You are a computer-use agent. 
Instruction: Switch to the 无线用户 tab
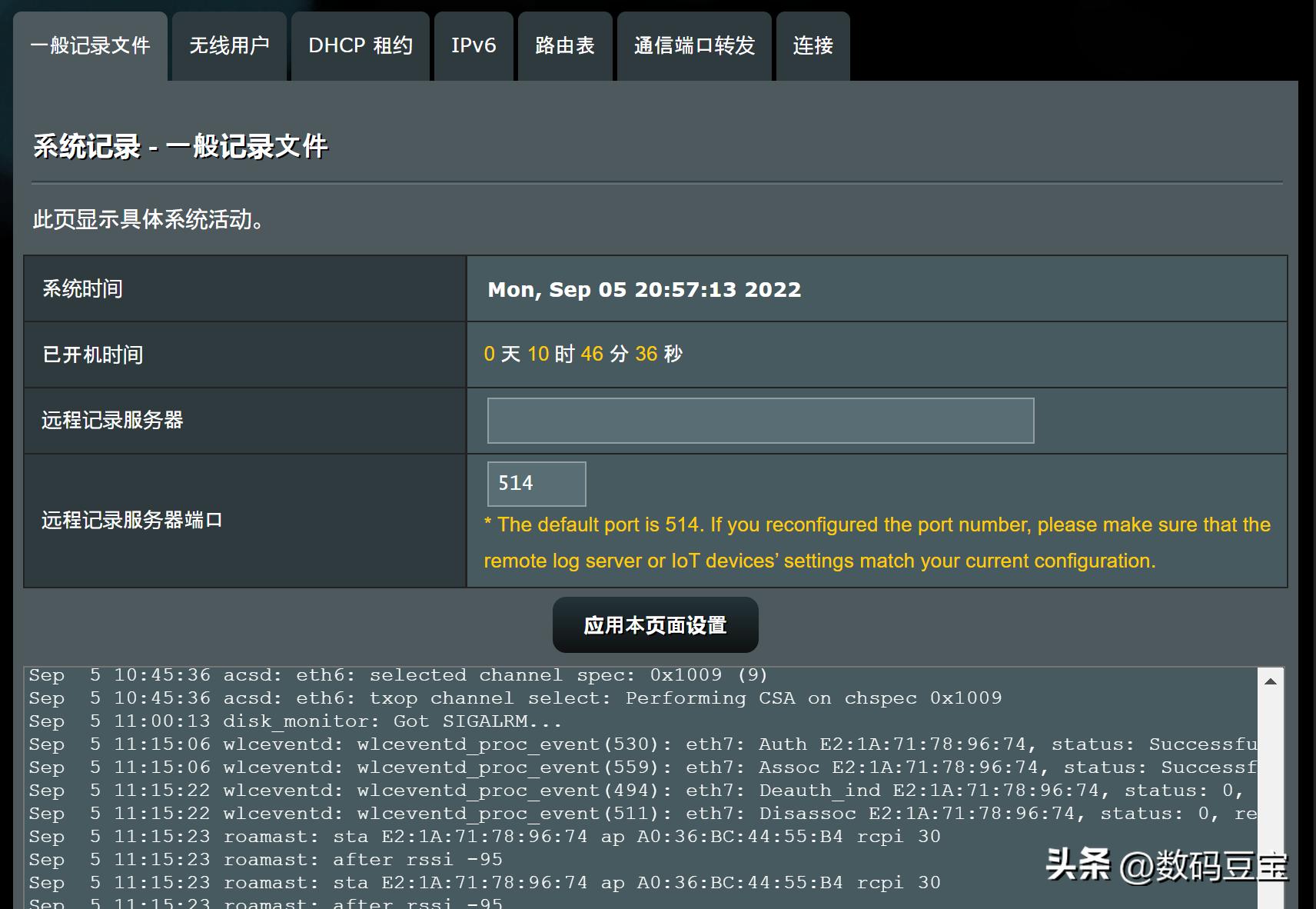[228, 46]
